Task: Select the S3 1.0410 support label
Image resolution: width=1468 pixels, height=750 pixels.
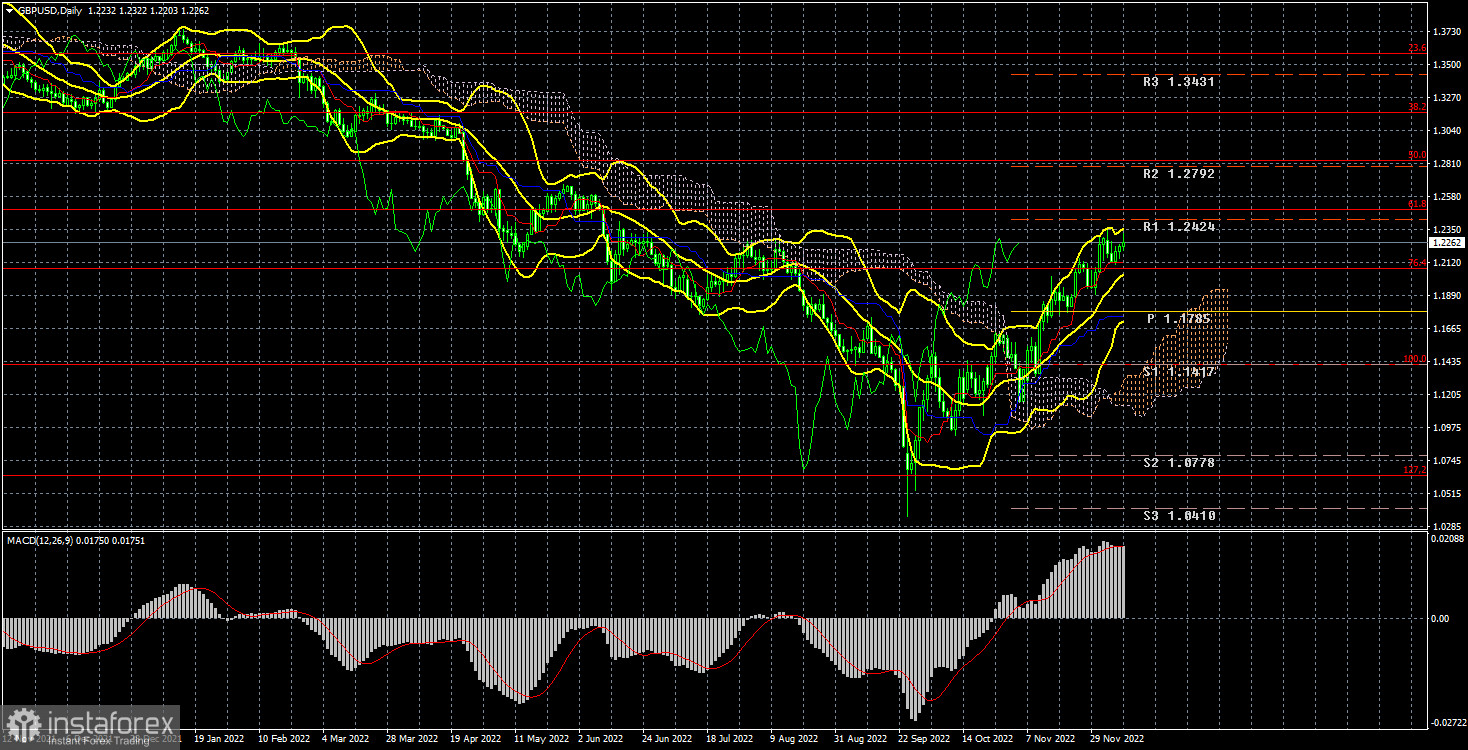Action: tap(1180, 516)
